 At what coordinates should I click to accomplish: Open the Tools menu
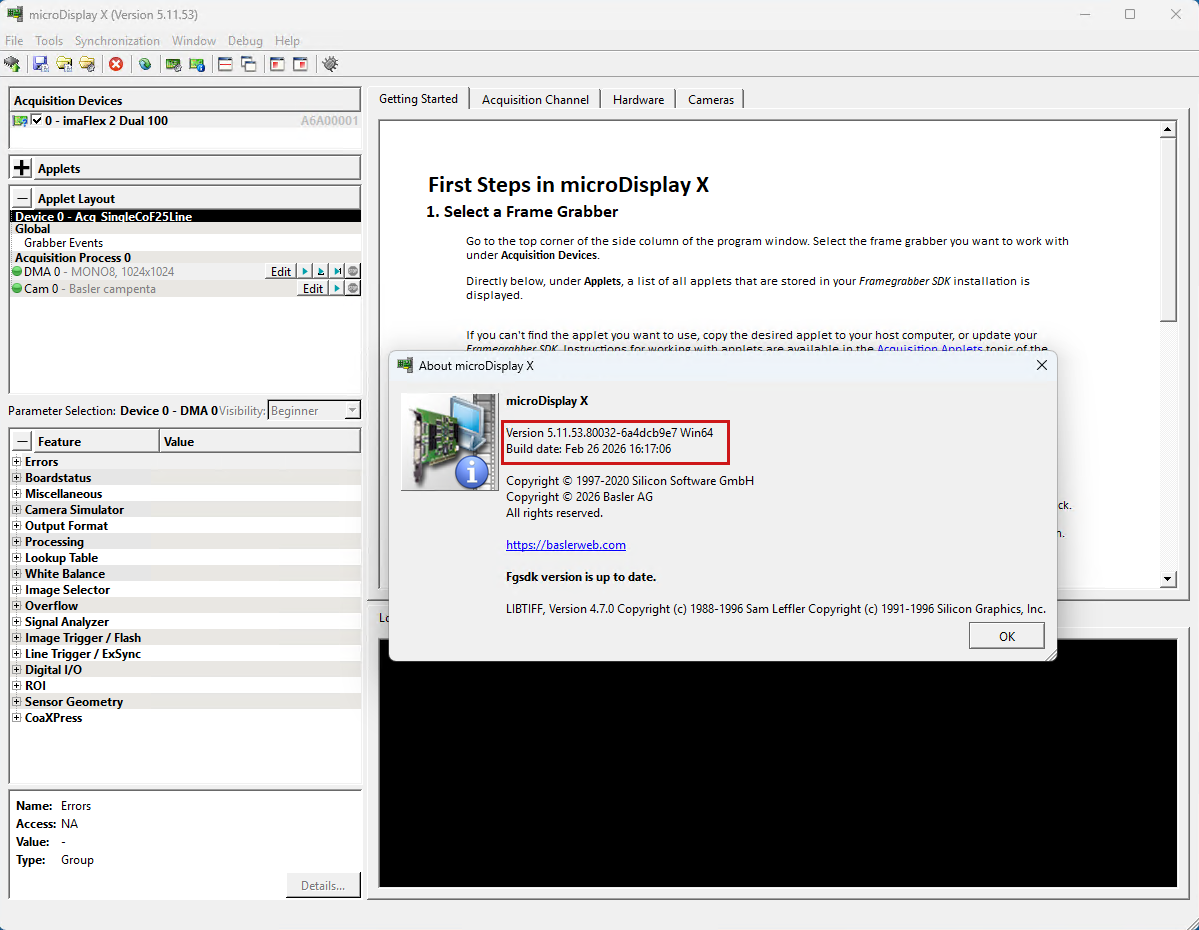click(x=49, y=41)
